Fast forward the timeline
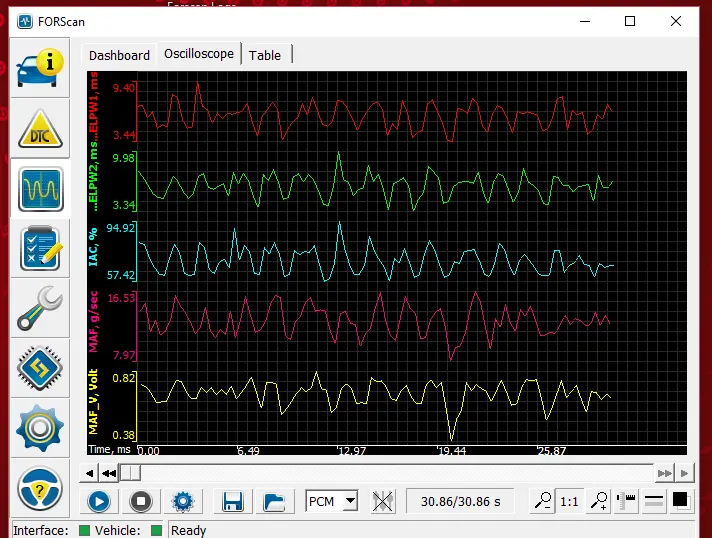The width and height of the screenshot is (712, 538). point(664,474)
